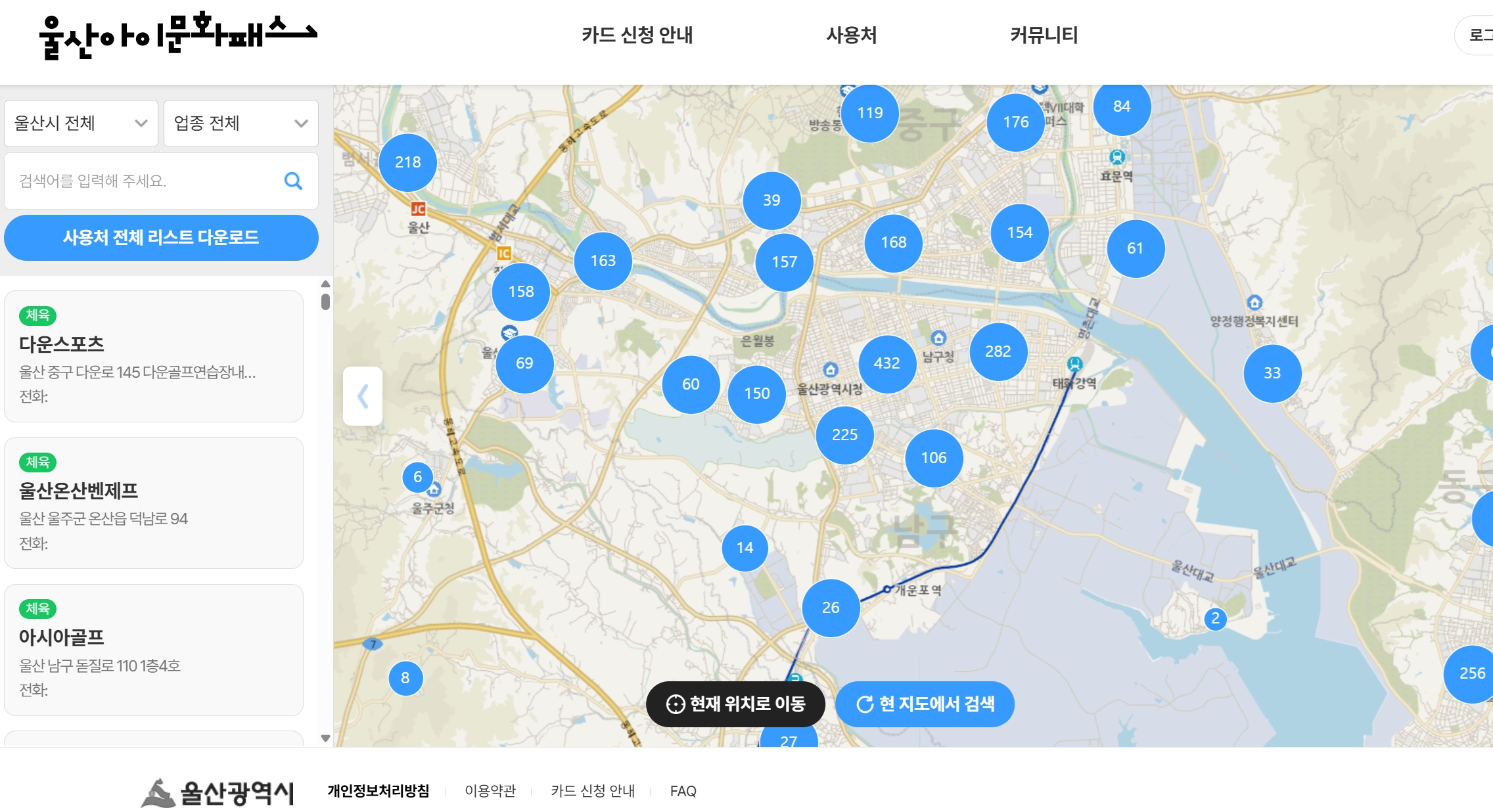Select the 218 cluster marker

pyautogui.click(x=407, y=162)
